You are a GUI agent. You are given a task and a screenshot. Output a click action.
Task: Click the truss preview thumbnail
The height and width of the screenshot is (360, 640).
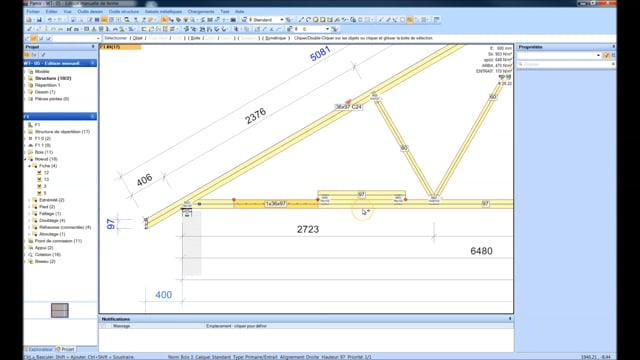click(60, 311)
